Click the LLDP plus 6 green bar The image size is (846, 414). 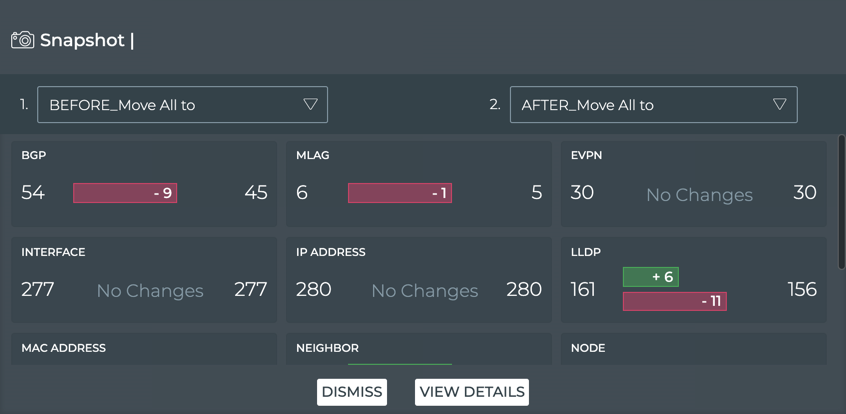tap(650, 277)
